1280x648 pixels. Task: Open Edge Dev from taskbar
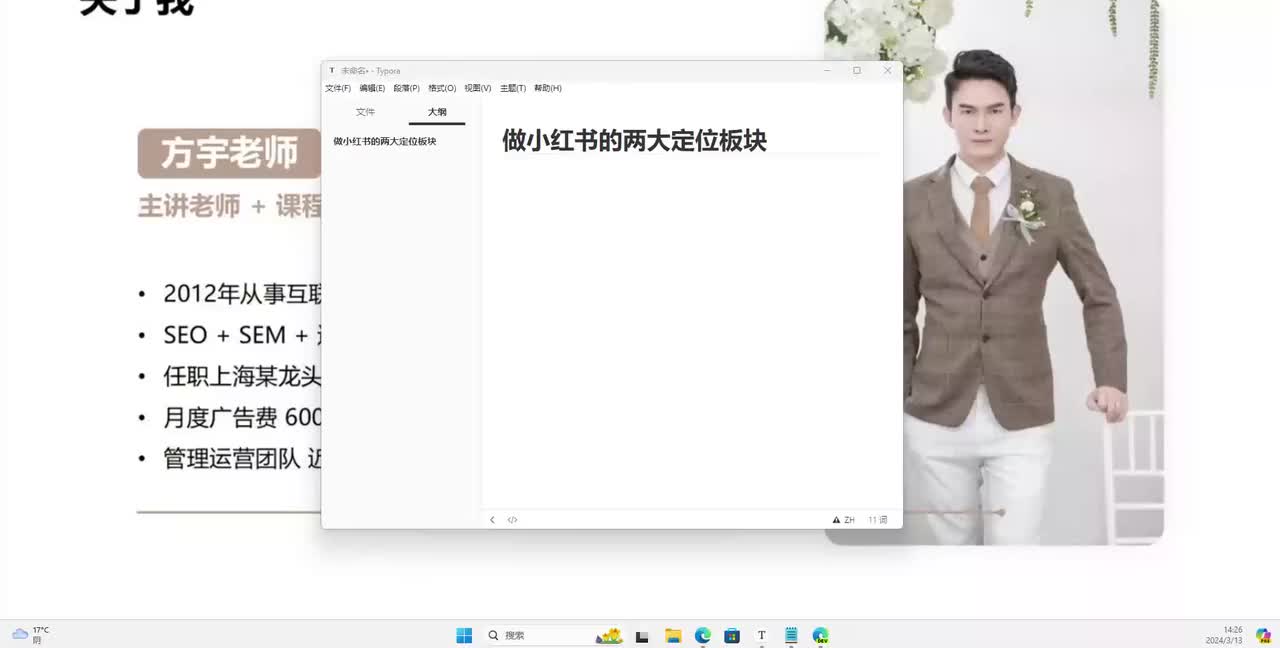[x=821, y=635]
